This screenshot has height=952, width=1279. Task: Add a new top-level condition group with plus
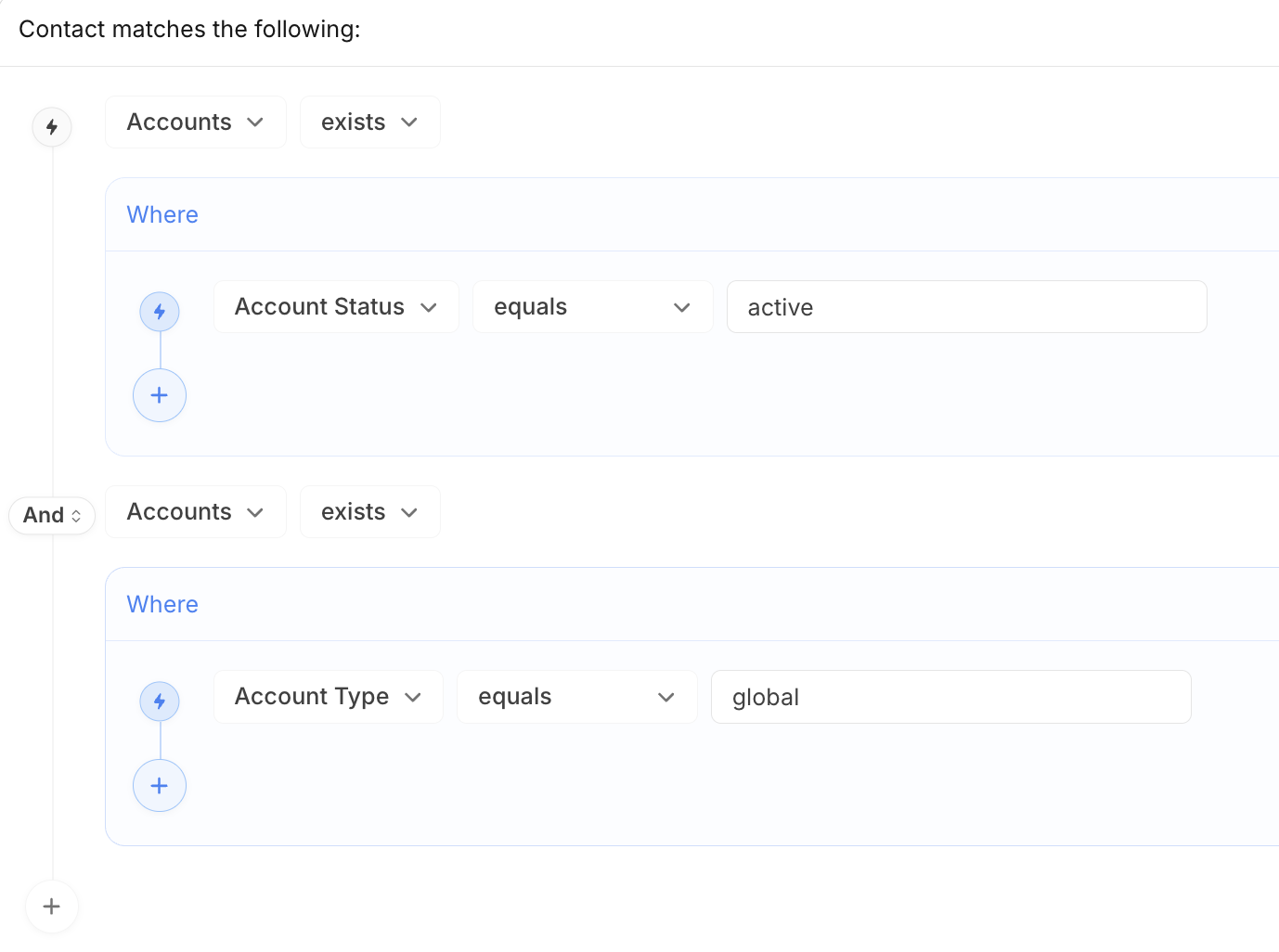tap(52, 907)
